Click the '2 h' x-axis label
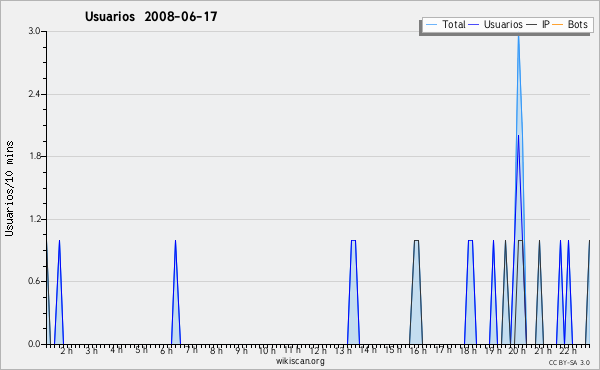600x370 pixels. [x=67, y=351]
